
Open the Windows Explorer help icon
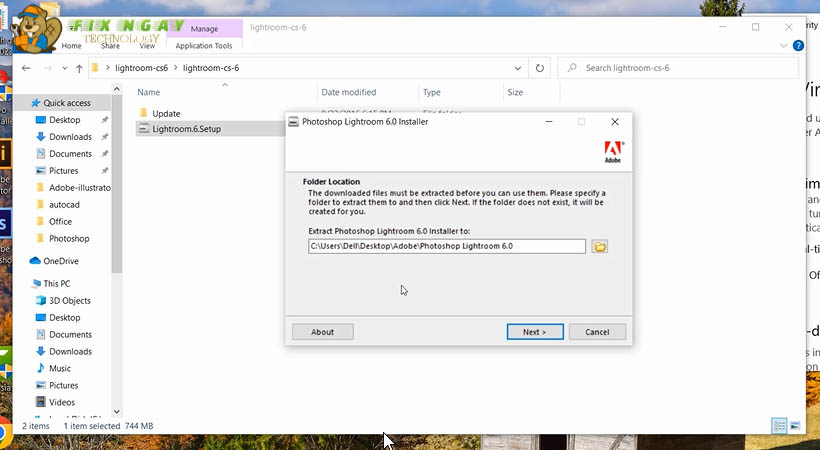coord(797,46)
